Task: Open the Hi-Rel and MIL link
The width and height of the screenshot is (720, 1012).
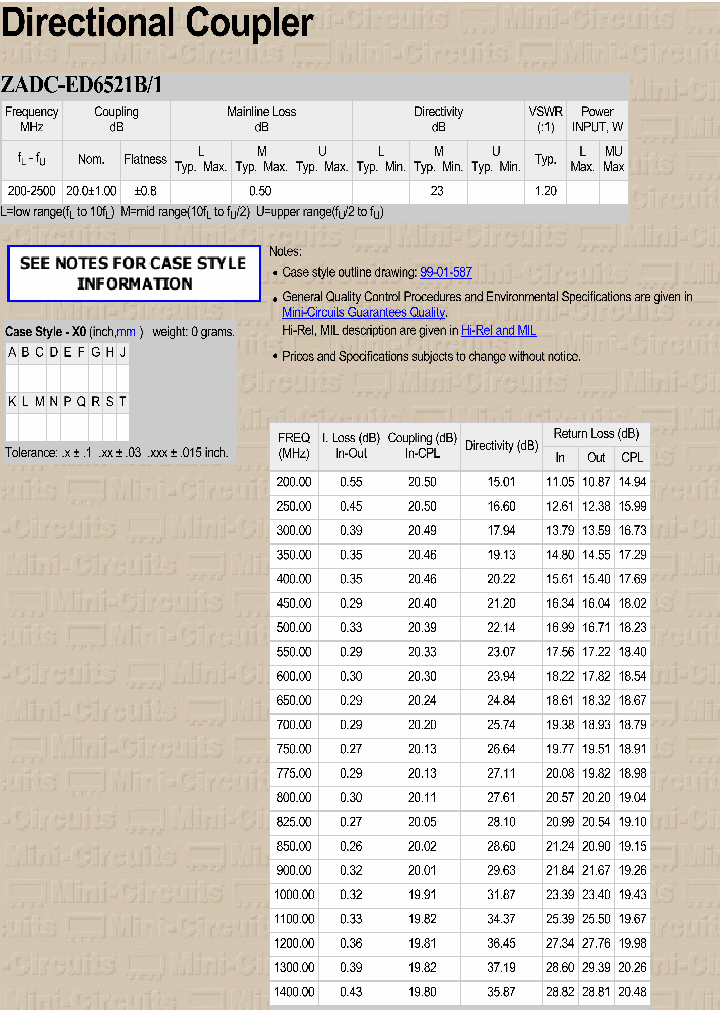Action: tap(499, 330)
